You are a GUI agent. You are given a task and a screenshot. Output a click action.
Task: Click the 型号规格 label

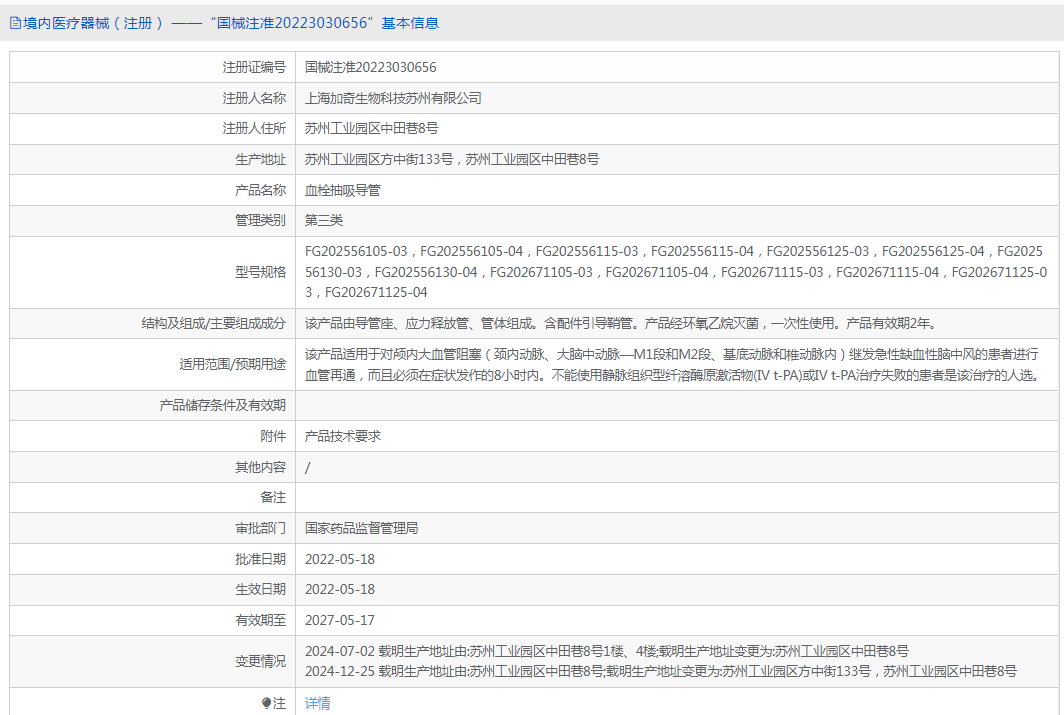pos(260,272)
